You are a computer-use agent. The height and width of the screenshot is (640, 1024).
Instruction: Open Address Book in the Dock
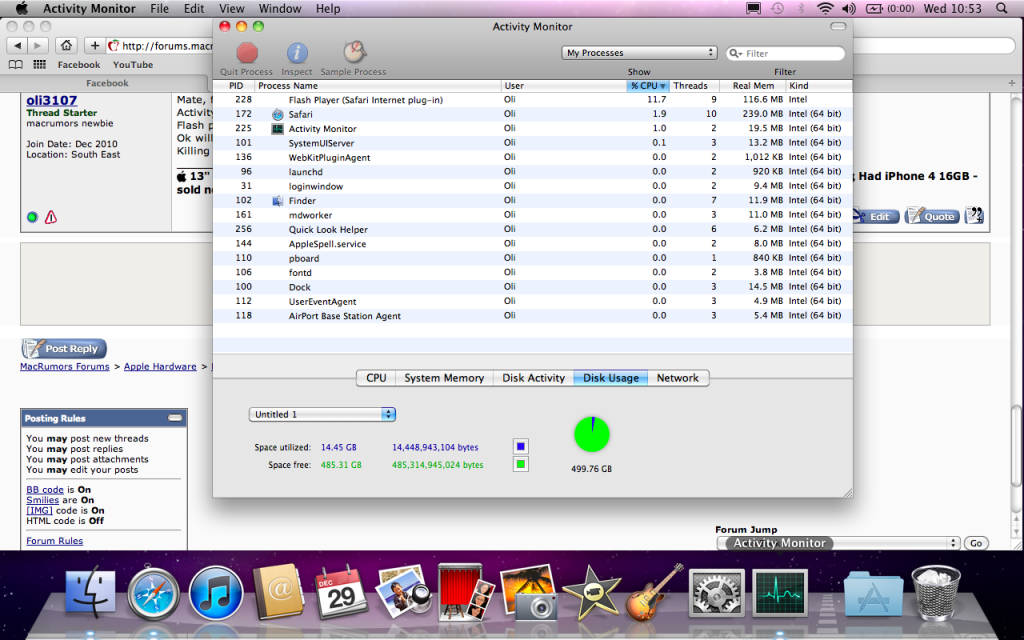[x=278, y=593]
